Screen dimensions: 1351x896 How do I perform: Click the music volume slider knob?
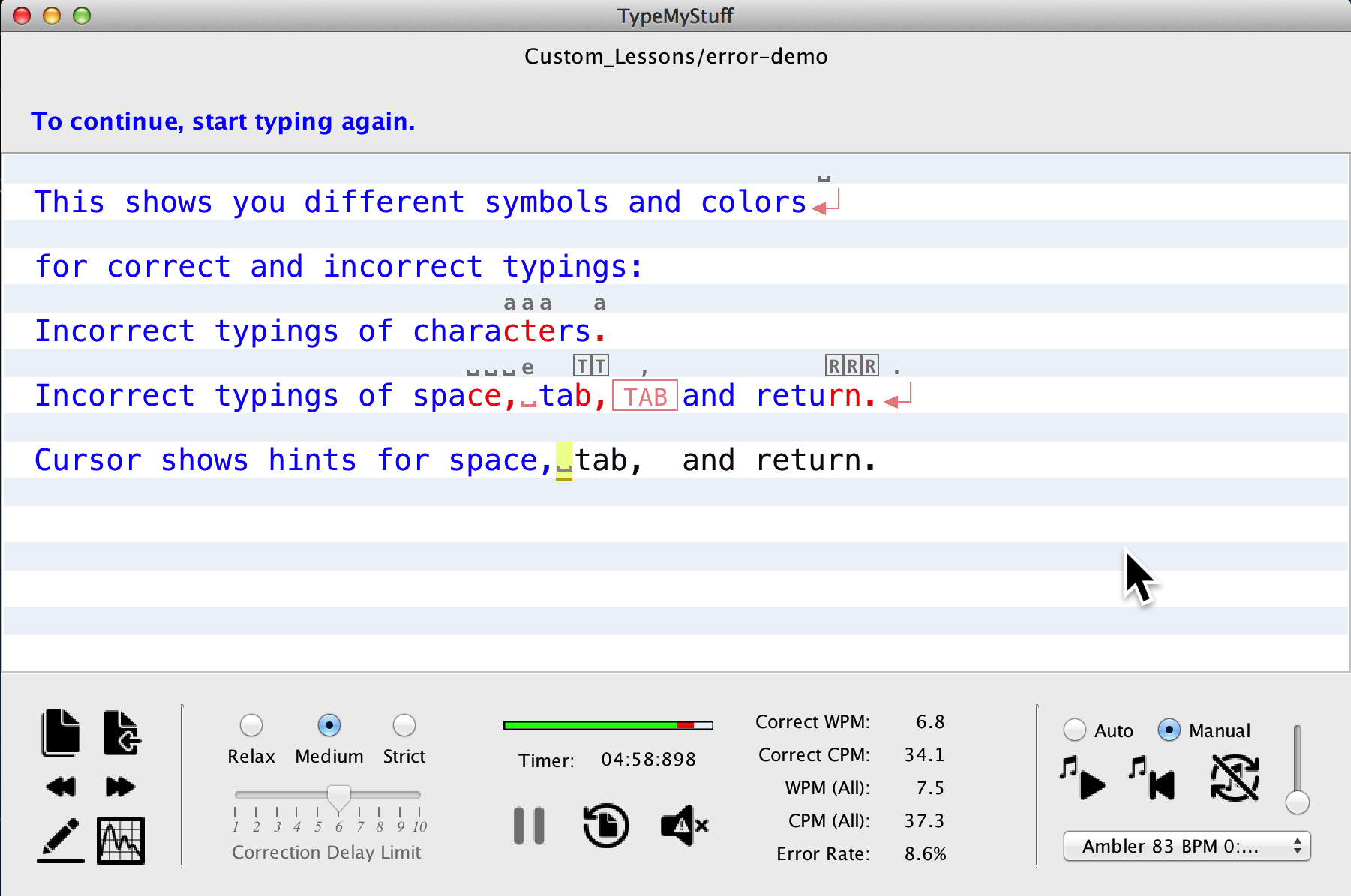pos(1298,802)
